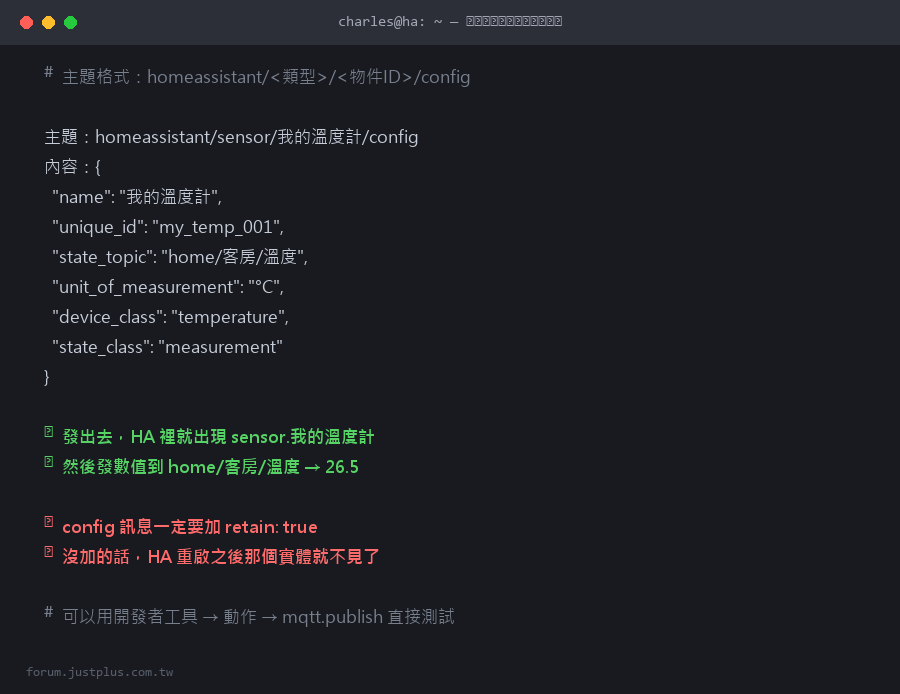Click the red close window button
Image resolution: width=900 pixels, height=694 pixels.
[x=26, y=22]
